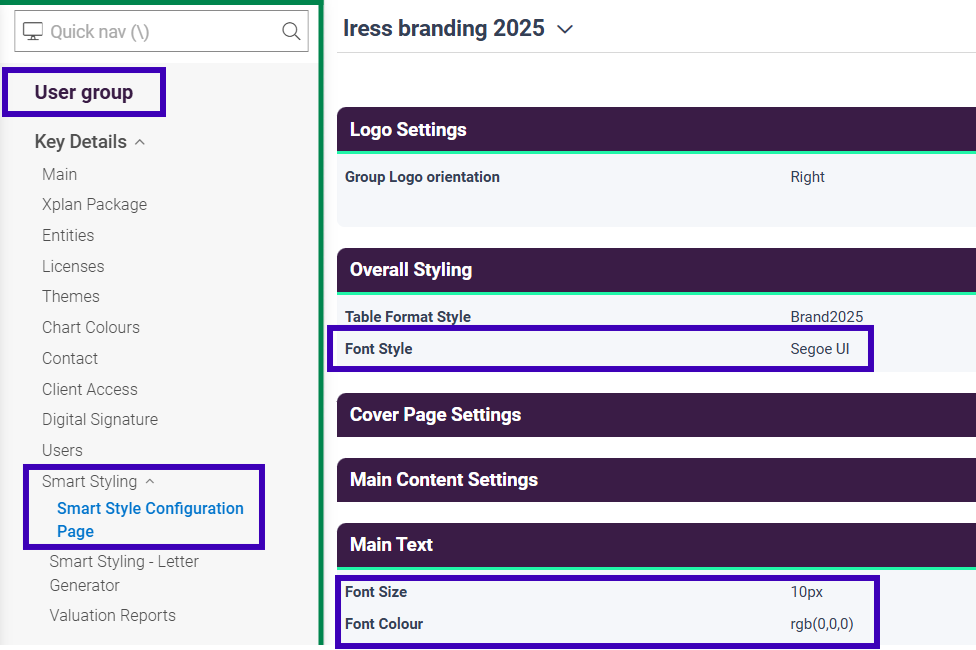Go to Xplan Package in sidebar
Screen dimensions: 976x650
pyautogui.click(x=94, y=204)
